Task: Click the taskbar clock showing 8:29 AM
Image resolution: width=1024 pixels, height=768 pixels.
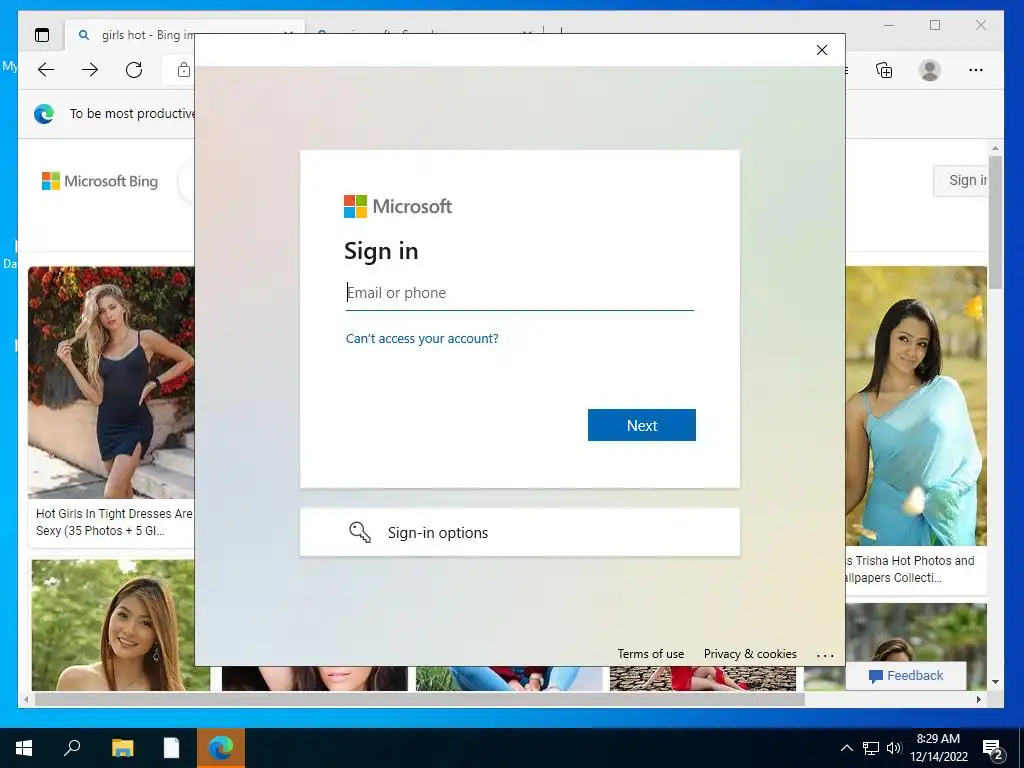Action: tap(938, 748)
